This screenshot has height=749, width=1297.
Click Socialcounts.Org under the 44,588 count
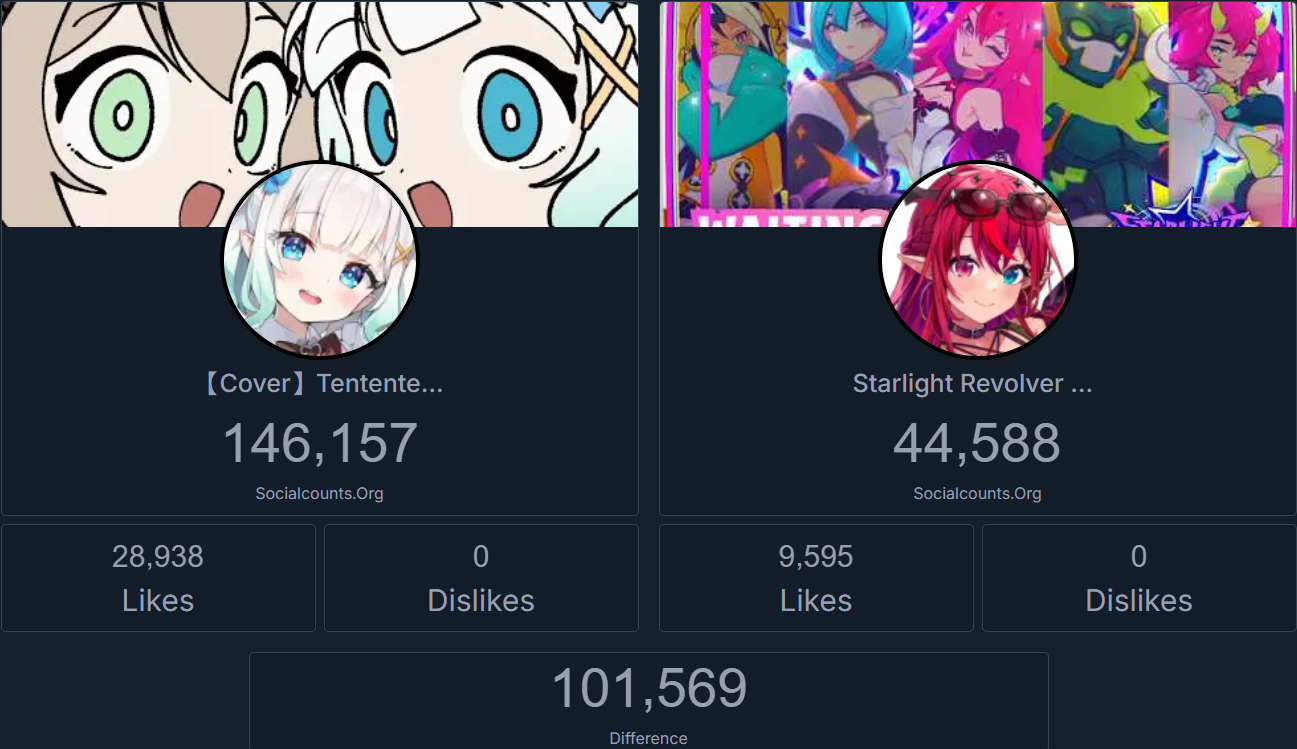[978, 493]
